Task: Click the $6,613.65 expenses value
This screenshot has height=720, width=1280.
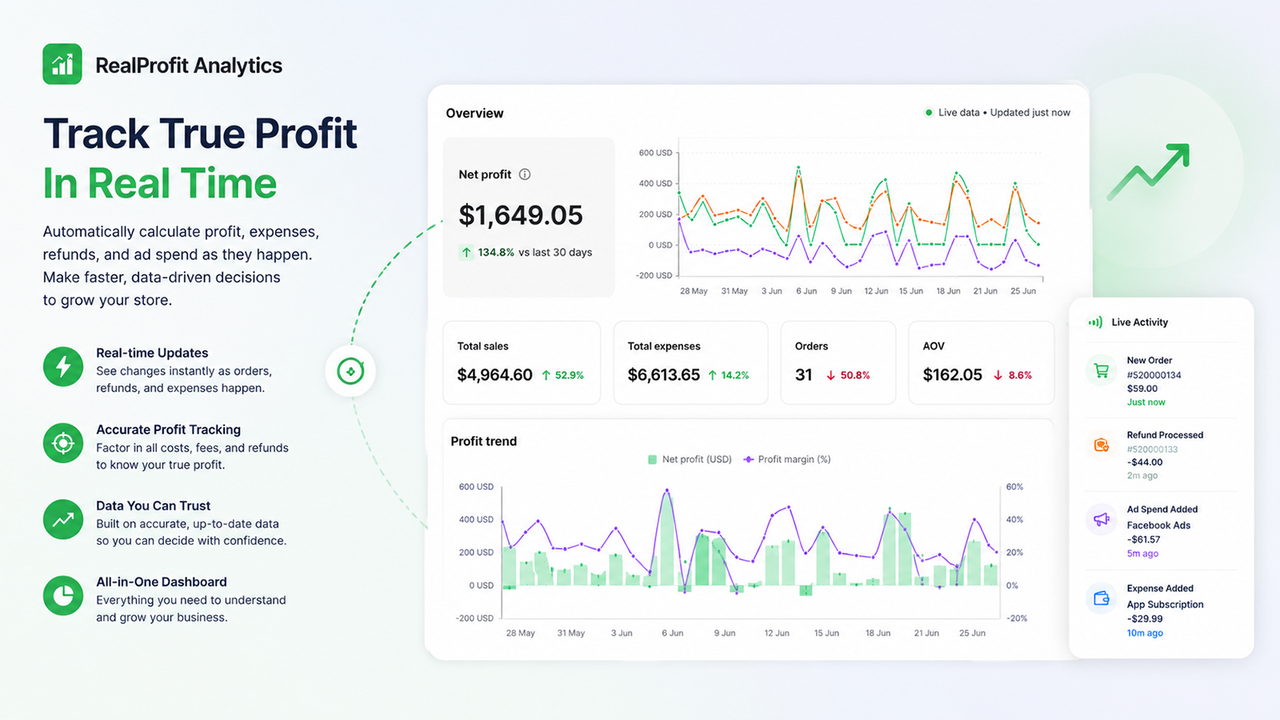Action: click(x=664, y=375)
